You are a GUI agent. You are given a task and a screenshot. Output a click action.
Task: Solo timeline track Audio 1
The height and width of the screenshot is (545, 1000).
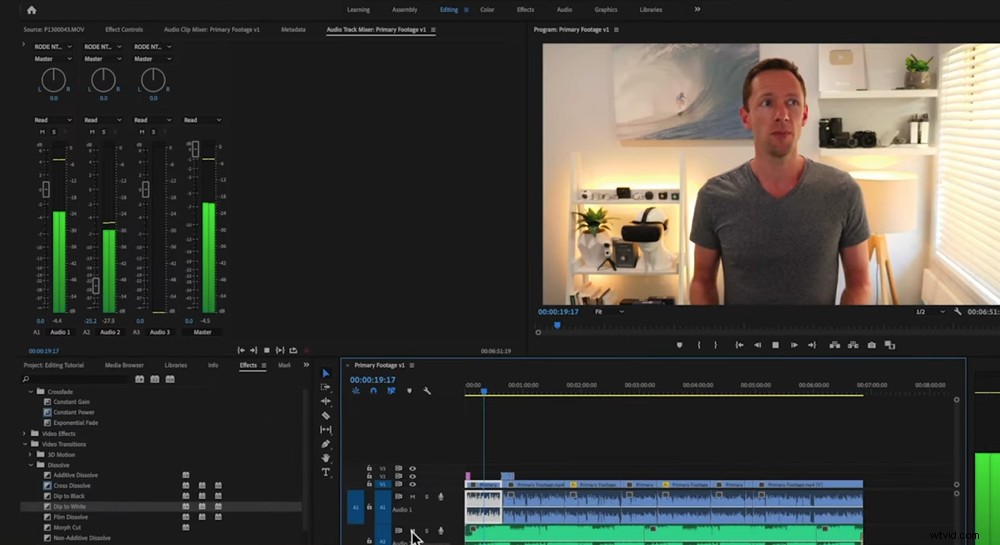tap(427, 497)
